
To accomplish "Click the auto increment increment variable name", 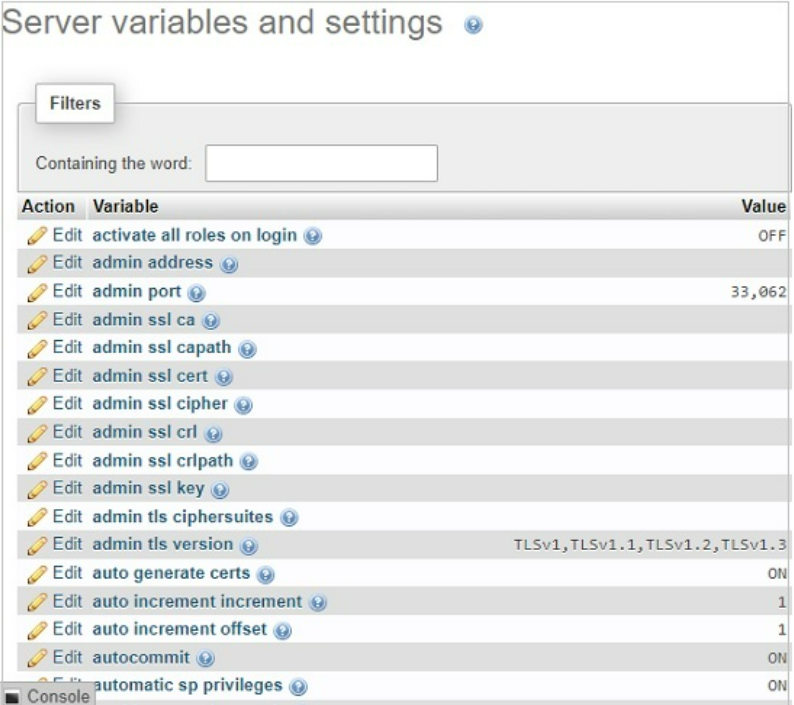I will 197,601.
